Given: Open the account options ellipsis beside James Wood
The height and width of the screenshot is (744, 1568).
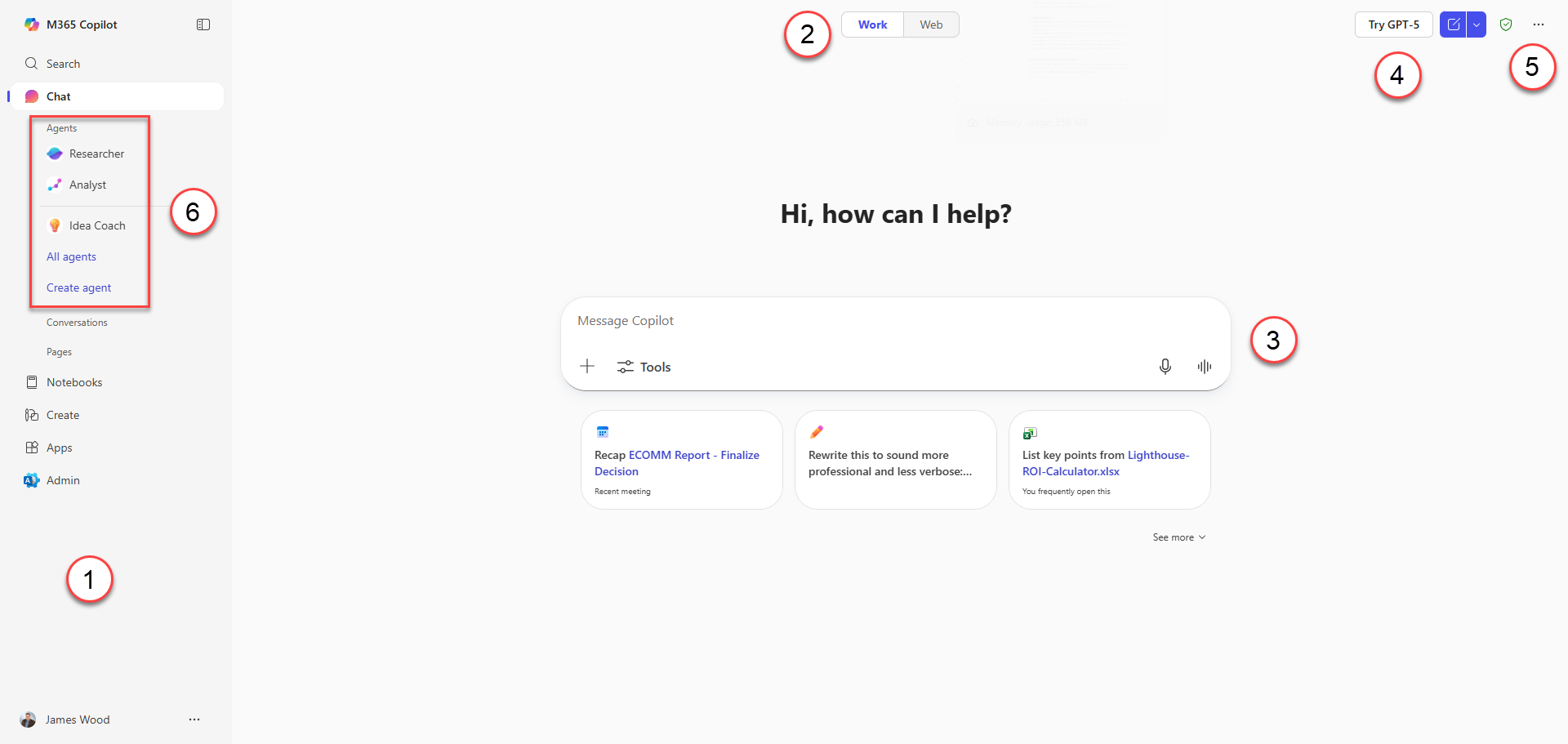Looking at the screenshot, I should coord(194,719).
